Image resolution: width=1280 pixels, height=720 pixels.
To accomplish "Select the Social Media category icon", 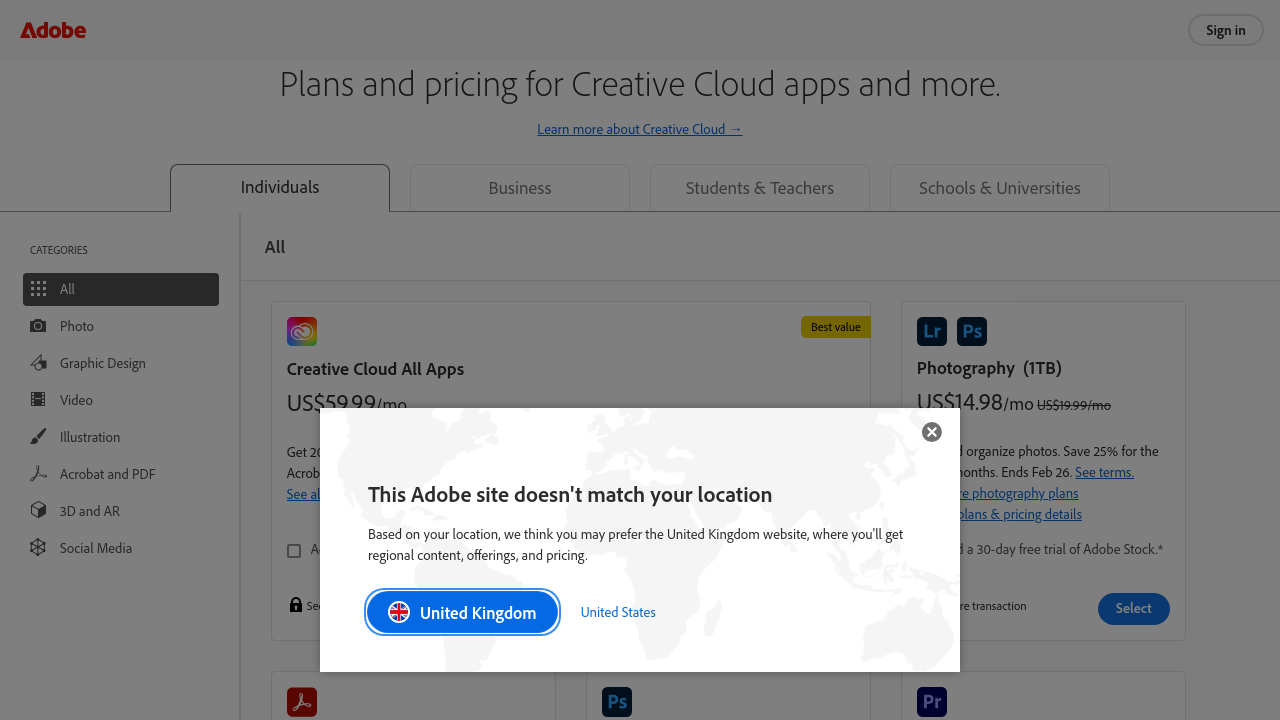I will coord(38,548).
